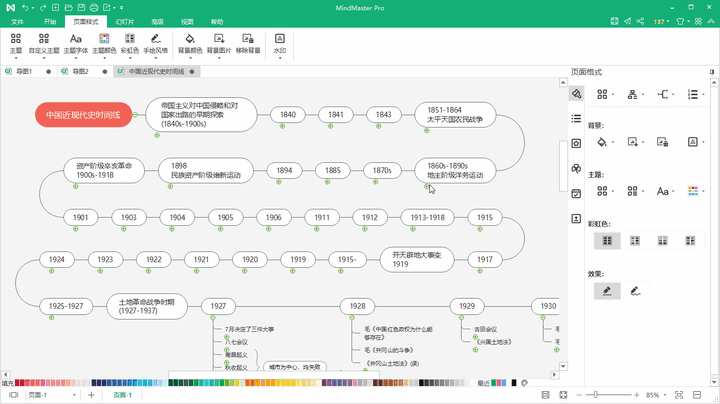The height and width of the screenshot is (404, 720).
Task: Enable the hand-drawn effect style
Action: (x=635, y=291)
